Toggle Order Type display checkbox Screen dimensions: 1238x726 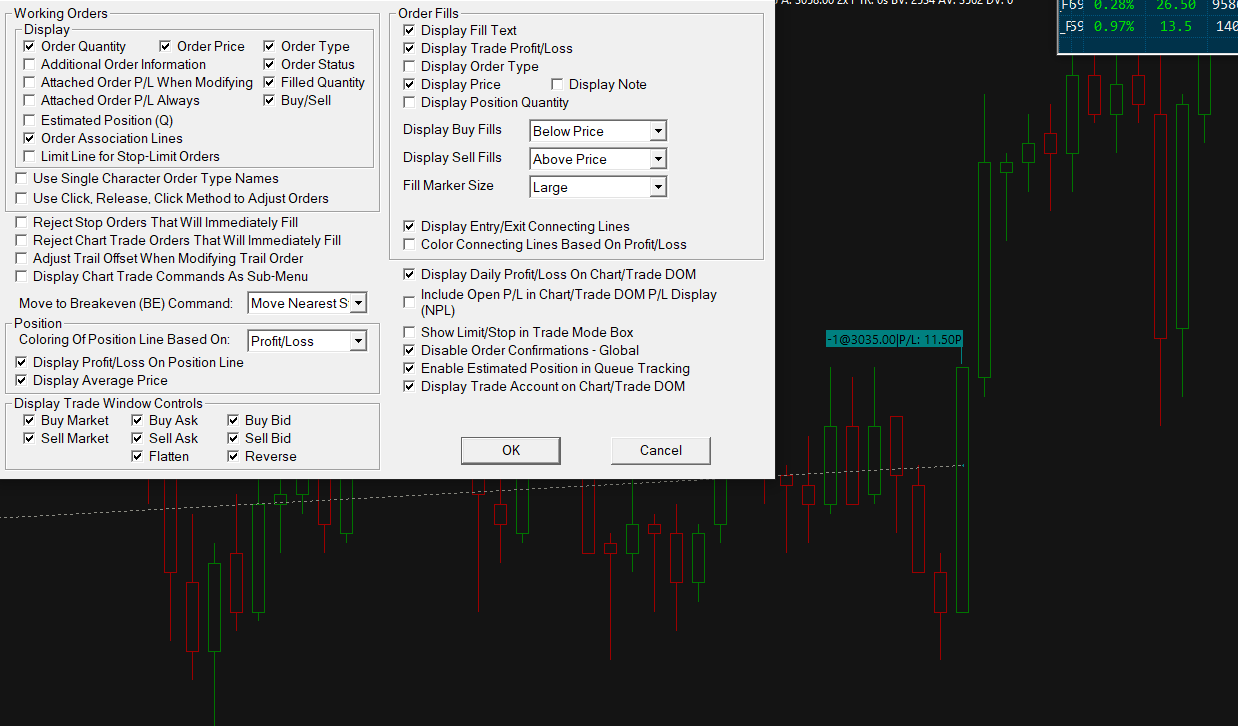269,47
